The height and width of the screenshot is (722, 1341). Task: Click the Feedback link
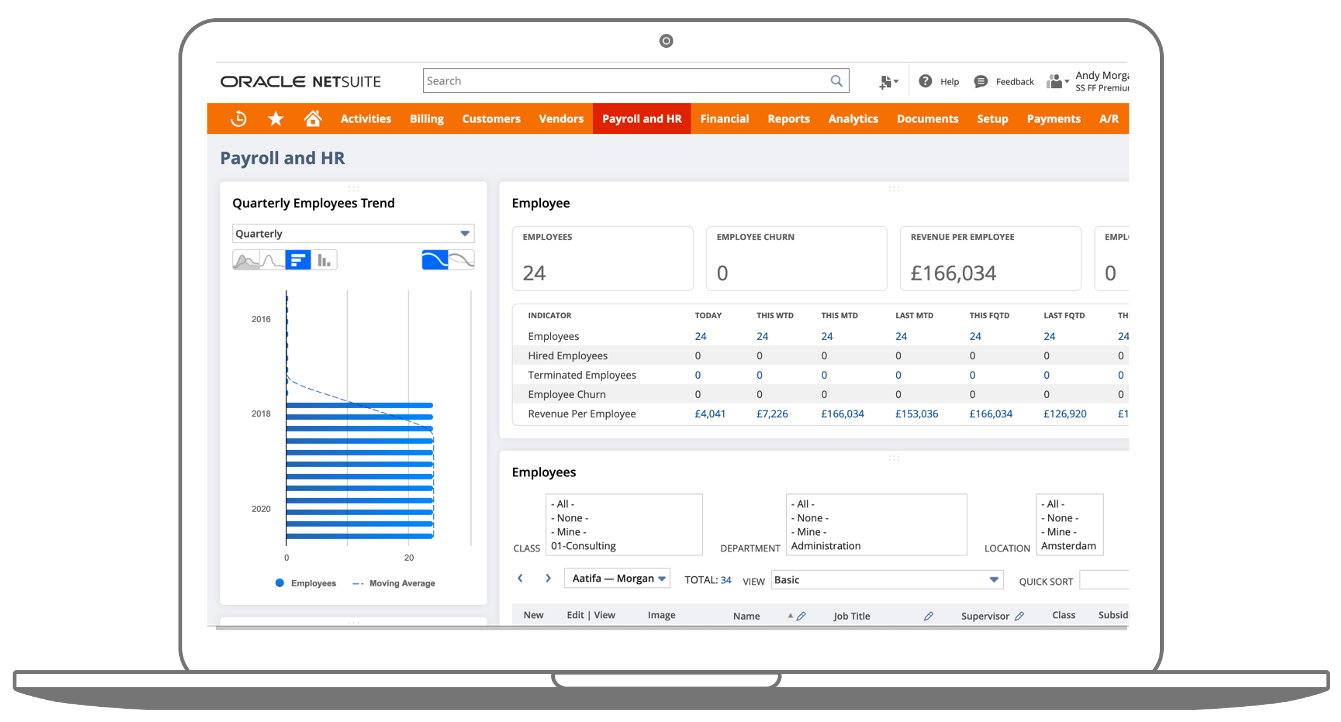[x=1014, y=81]
